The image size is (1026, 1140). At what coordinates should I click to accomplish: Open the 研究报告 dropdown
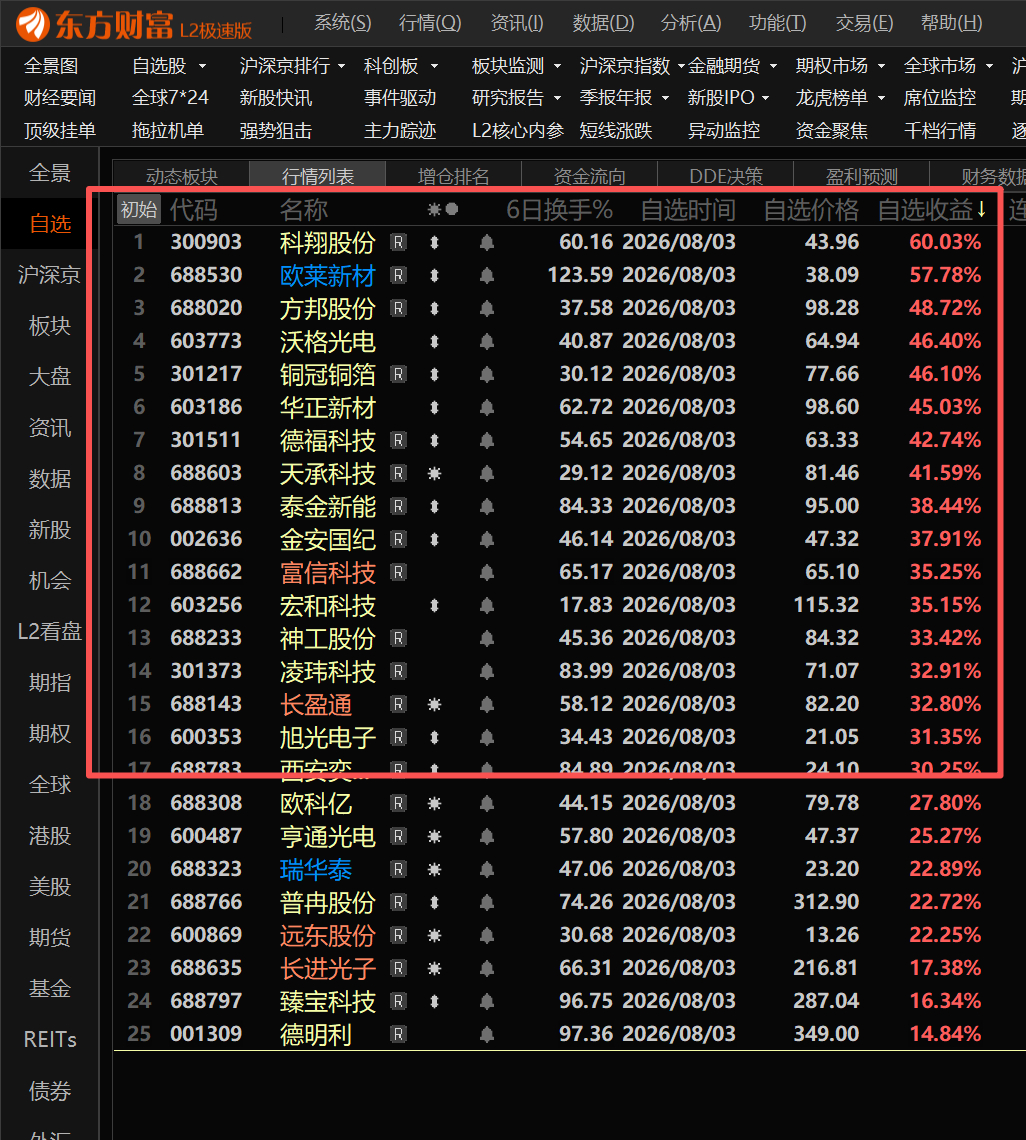click(x=557, y=97)
